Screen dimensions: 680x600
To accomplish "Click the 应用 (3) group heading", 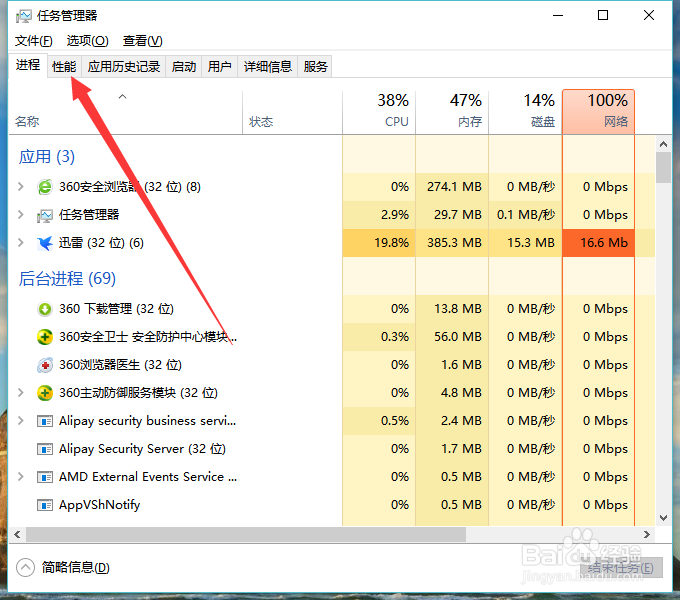I will tap(47, 157).
